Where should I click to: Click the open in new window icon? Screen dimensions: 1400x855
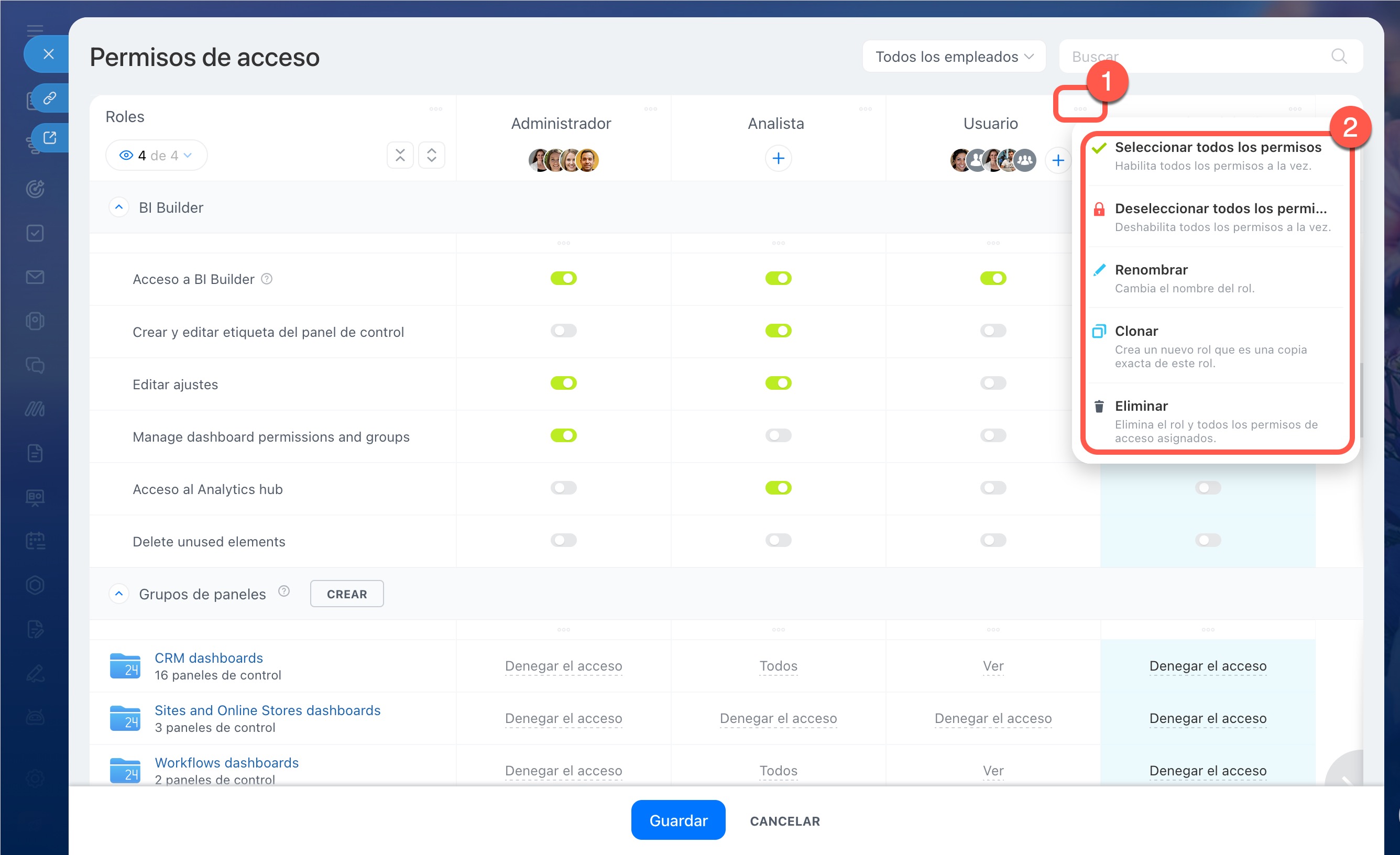(x=50, y=137)
